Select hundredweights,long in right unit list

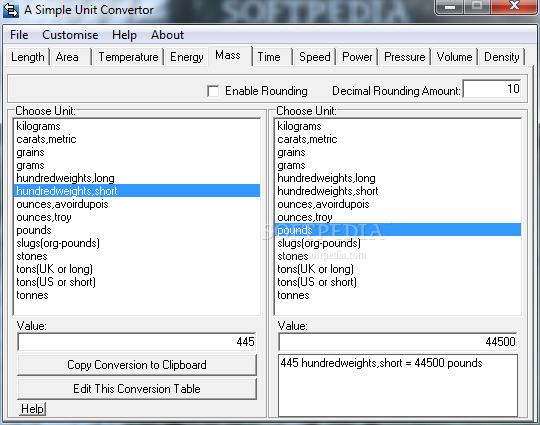(398, 178)
